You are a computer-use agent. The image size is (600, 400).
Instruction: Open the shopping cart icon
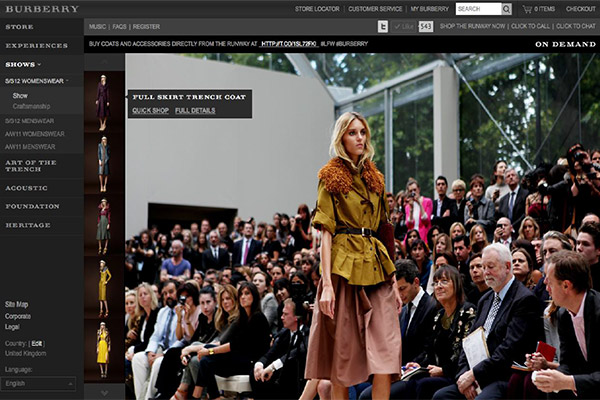point(527,9)
